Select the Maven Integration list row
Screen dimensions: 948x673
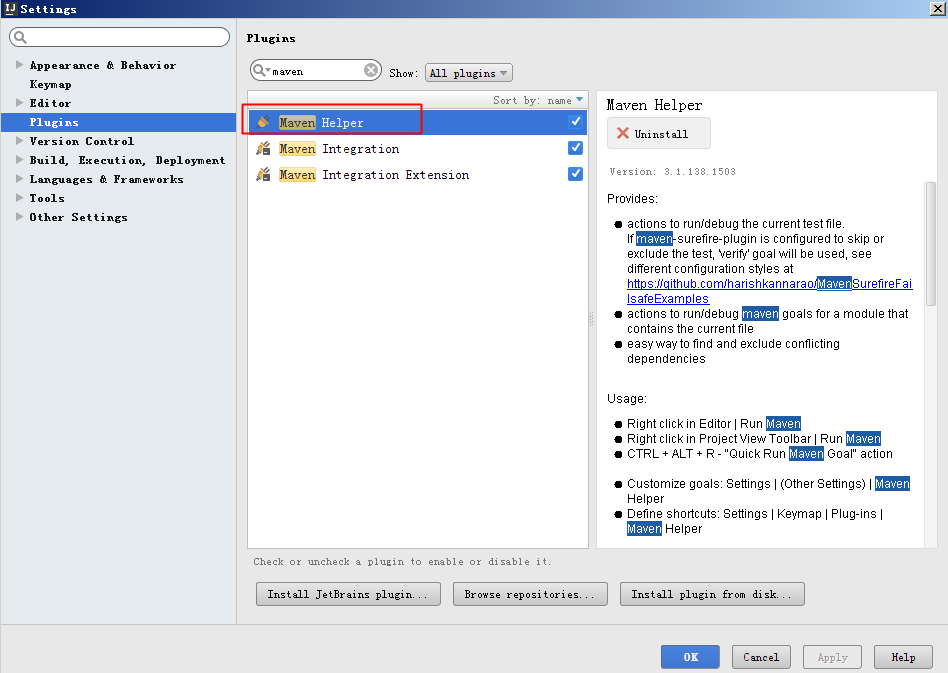[x=417, y=148]
